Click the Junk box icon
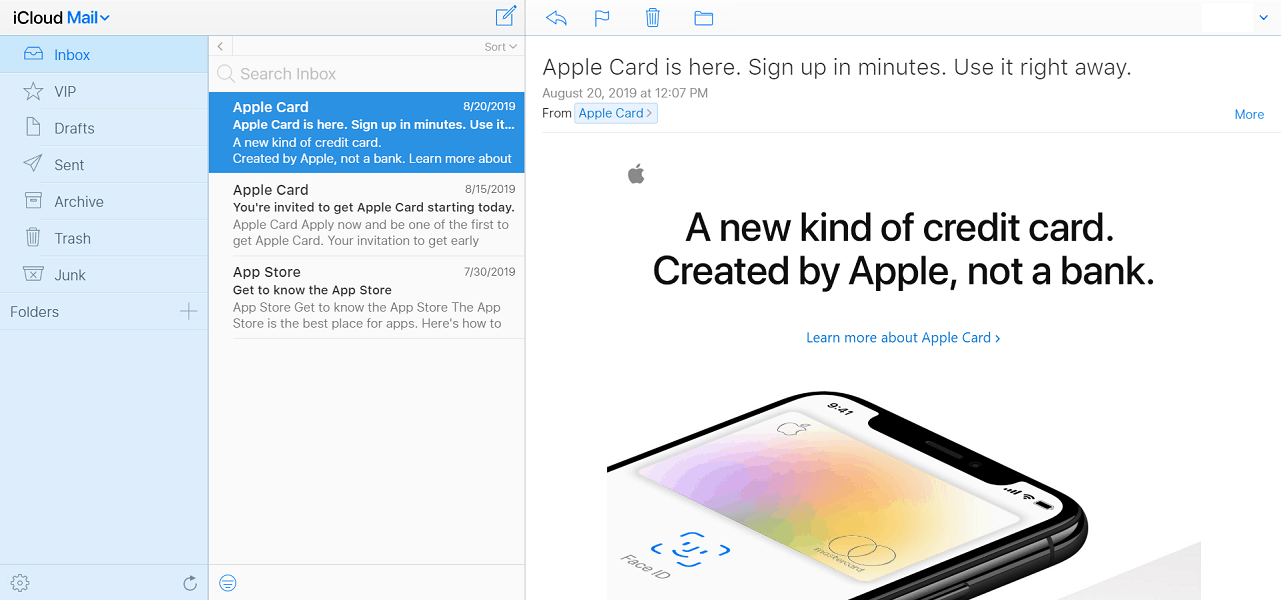The width and height of the screenshot is (1281, 600). pyautogui.click(x=33, y=274)
